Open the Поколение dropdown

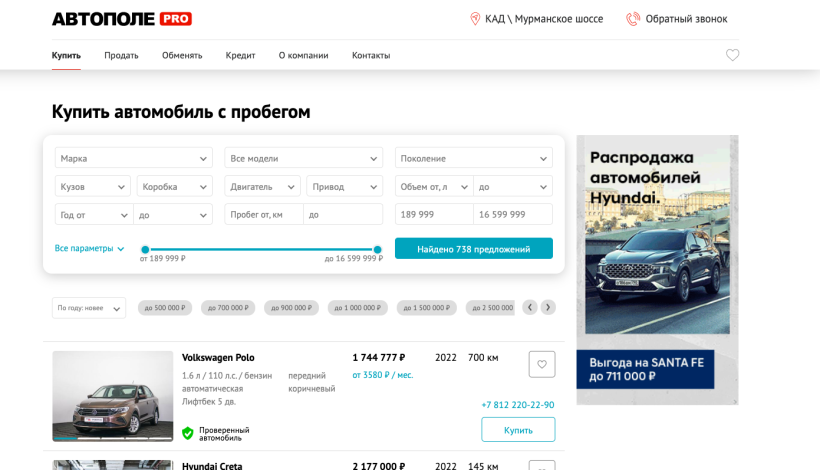coord(473,158)
